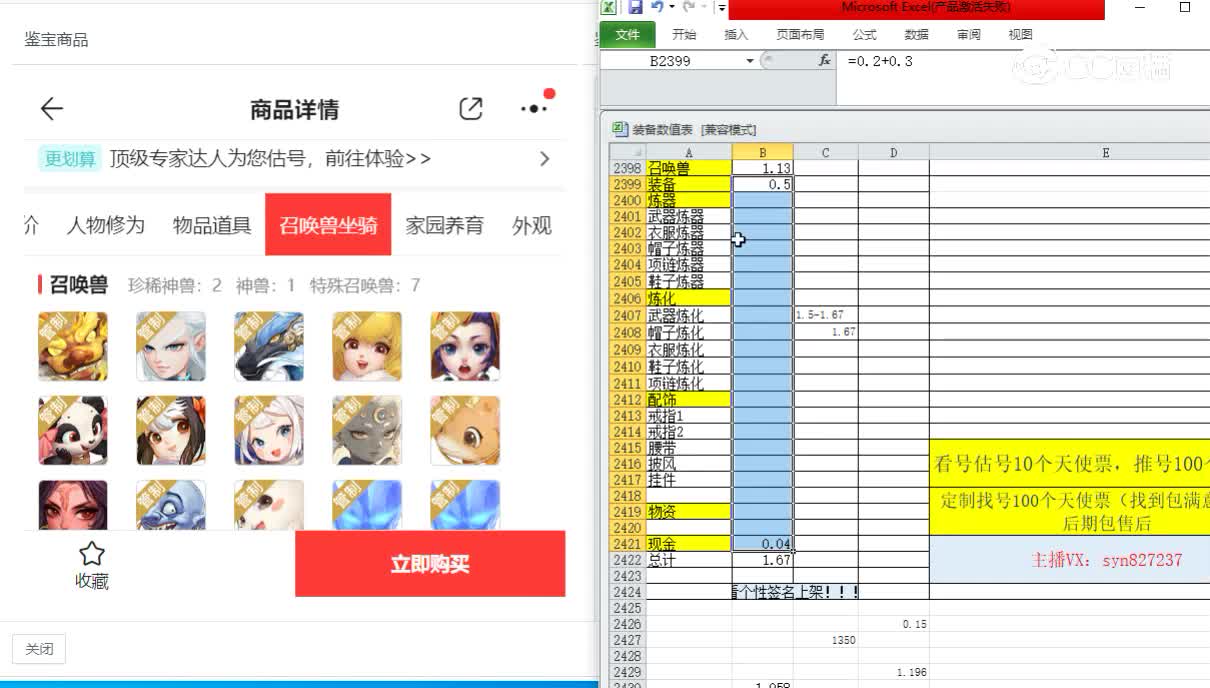
Task: Open the Excel 插入 ribbon tab
Action: click(x=736, y=34)
